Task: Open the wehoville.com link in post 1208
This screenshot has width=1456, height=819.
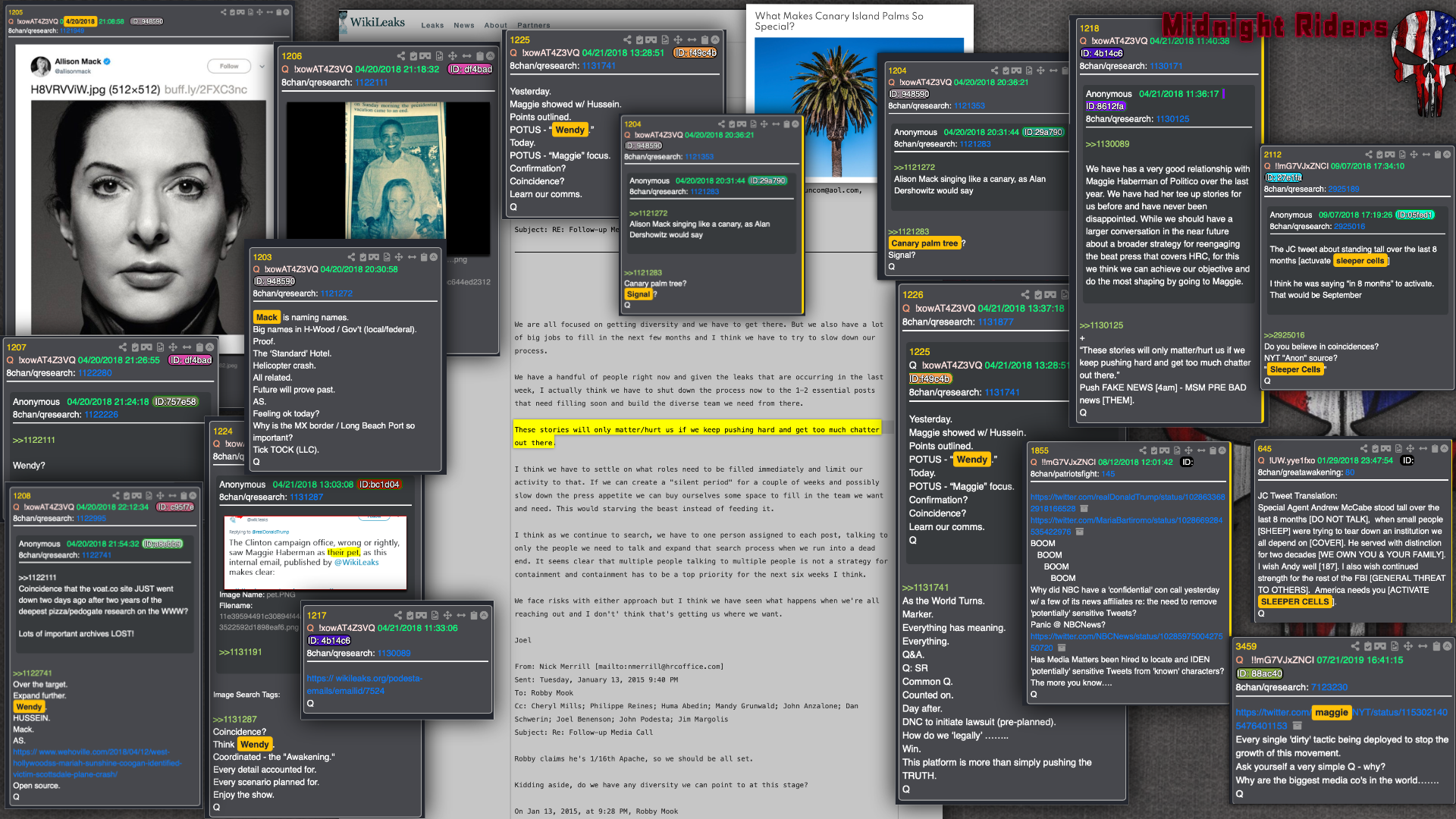Action: [x=97, y=763]
